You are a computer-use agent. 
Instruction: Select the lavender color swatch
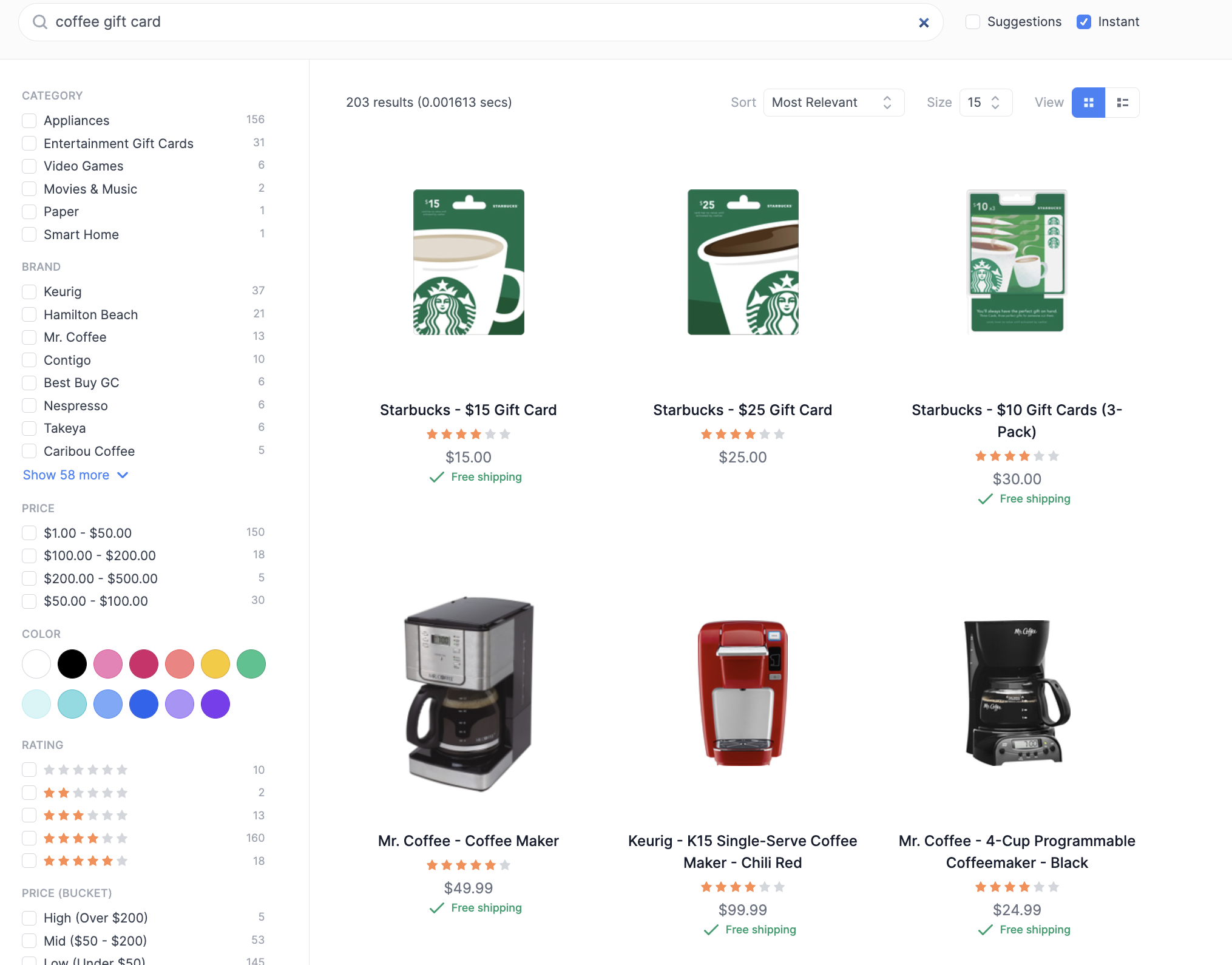pyautogui.click(x=180, y=704)
